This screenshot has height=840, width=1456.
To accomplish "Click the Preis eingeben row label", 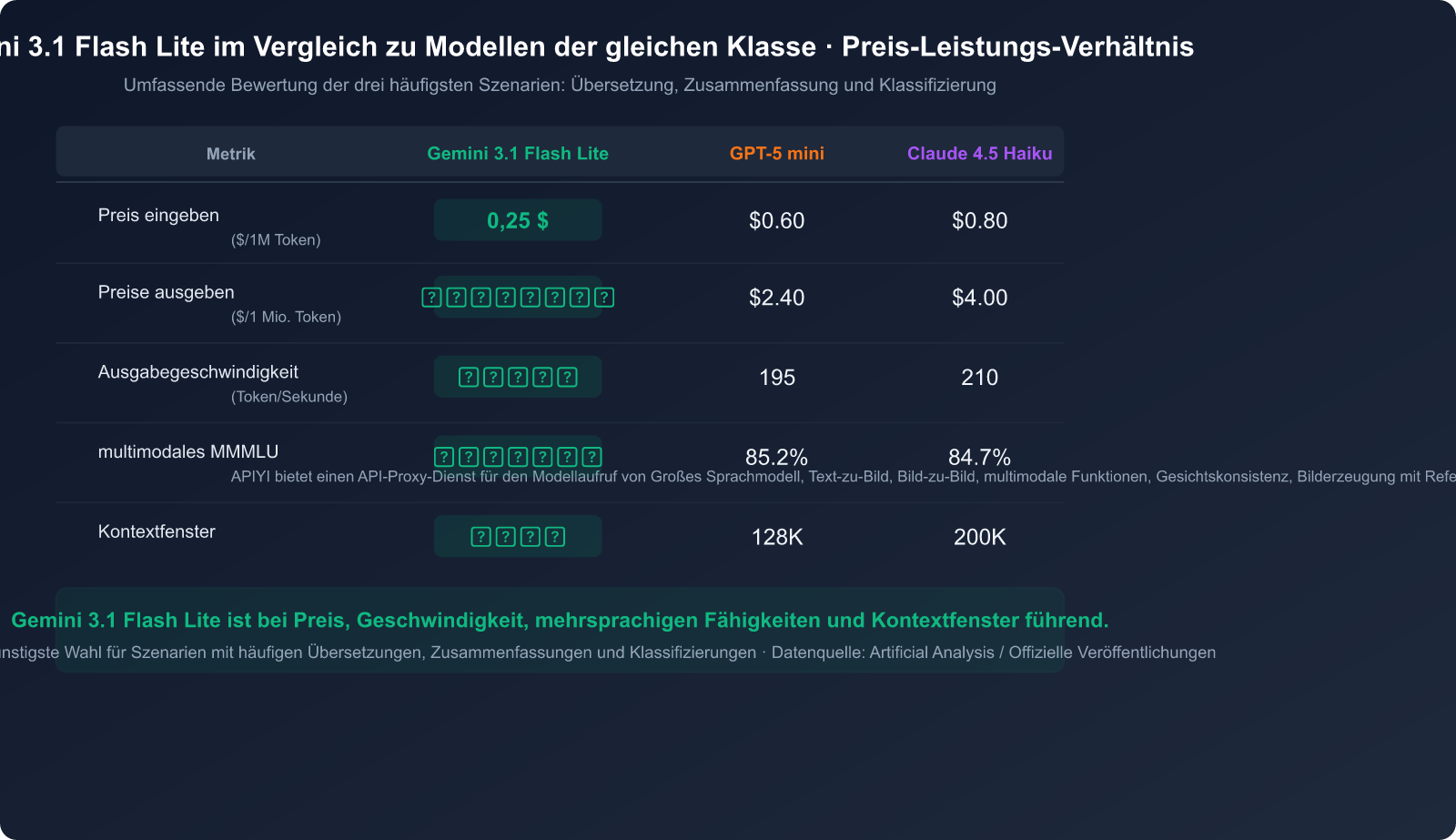I will coord(158,216).
